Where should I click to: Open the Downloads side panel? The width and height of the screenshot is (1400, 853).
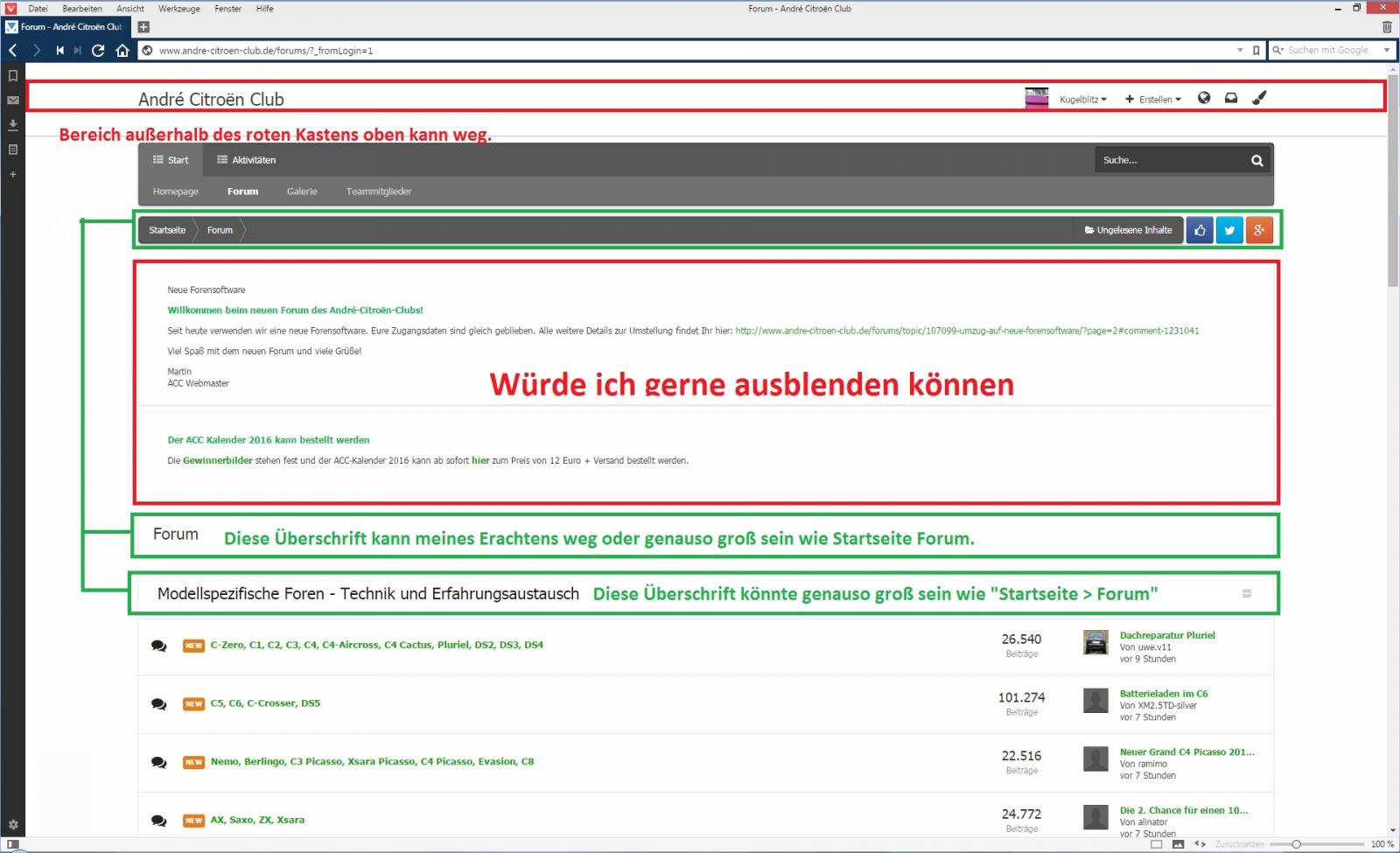[13, 125]
